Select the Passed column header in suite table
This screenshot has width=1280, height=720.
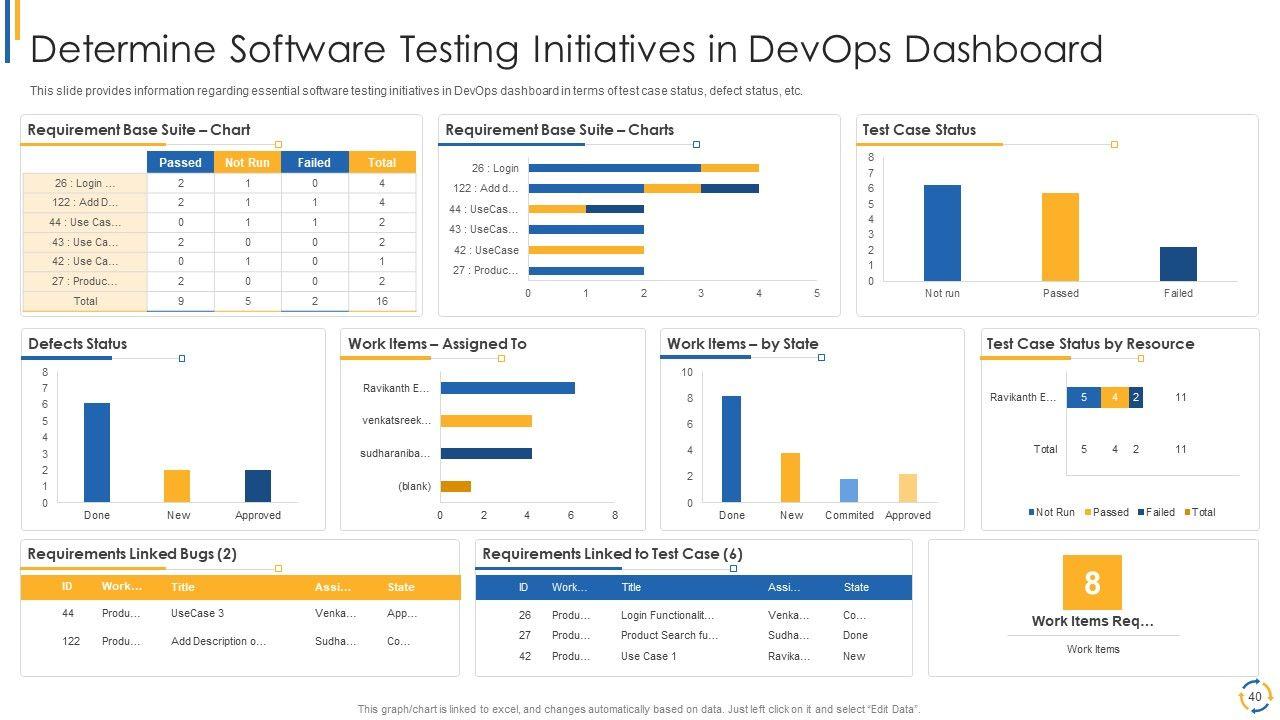coord(180,162)
